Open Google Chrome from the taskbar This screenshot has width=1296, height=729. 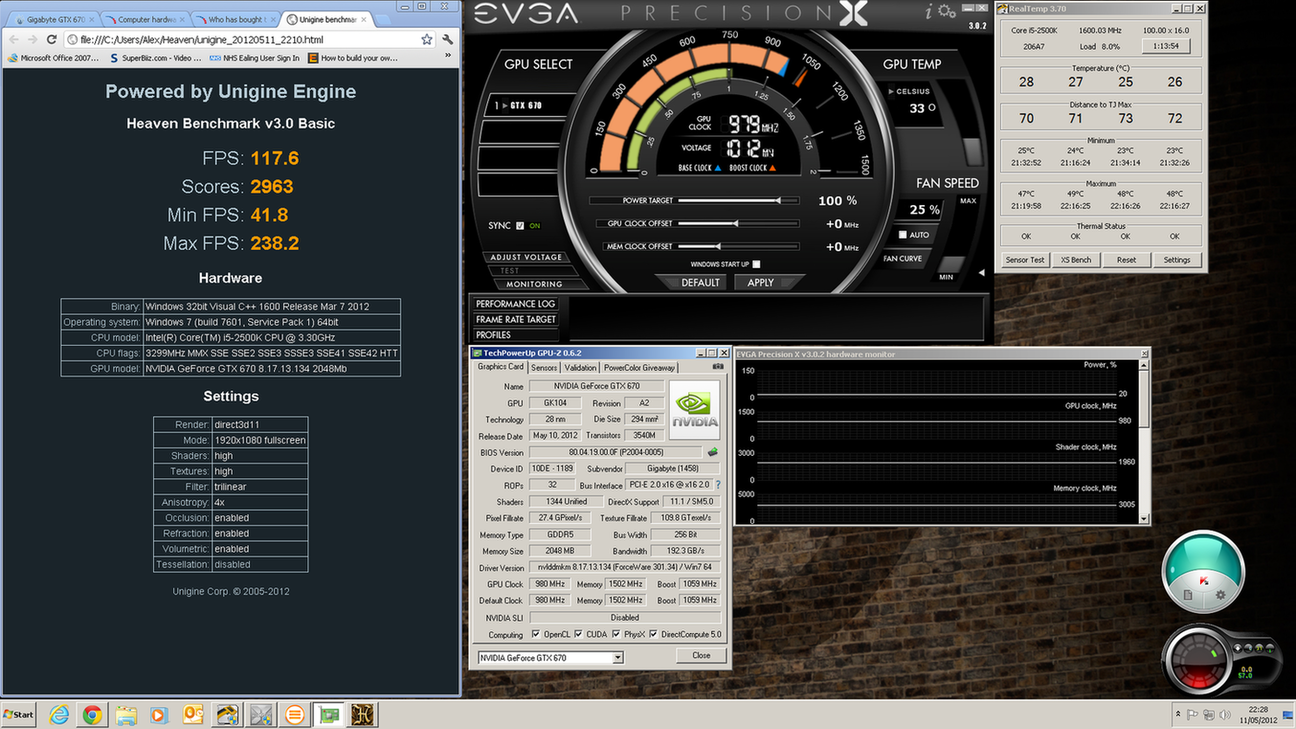pos(92,714)
